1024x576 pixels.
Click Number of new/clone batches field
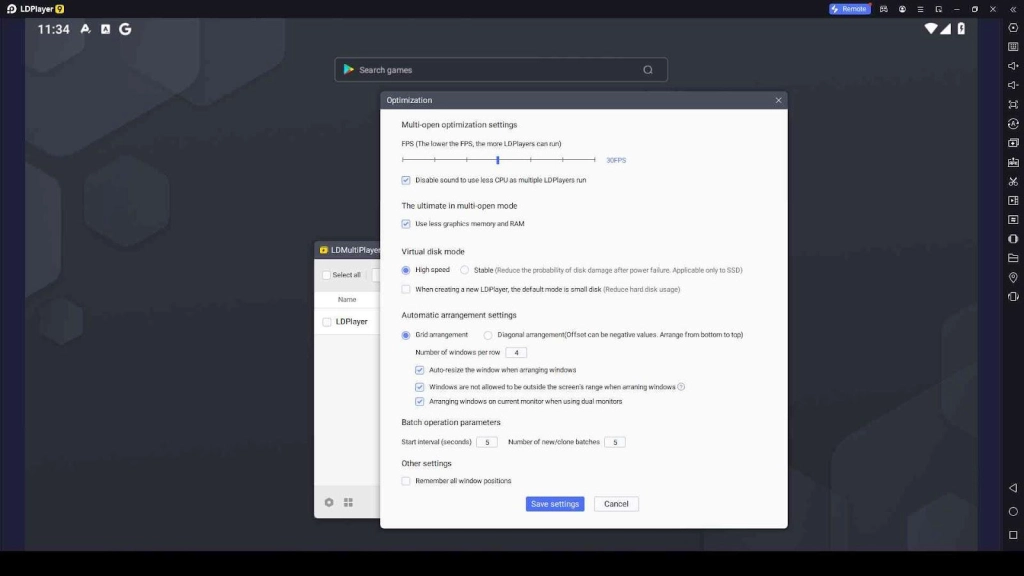coord(615,442)
